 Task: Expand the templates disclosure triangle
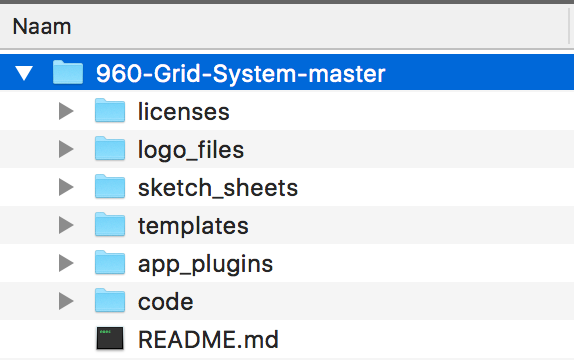tap(66, 225)
